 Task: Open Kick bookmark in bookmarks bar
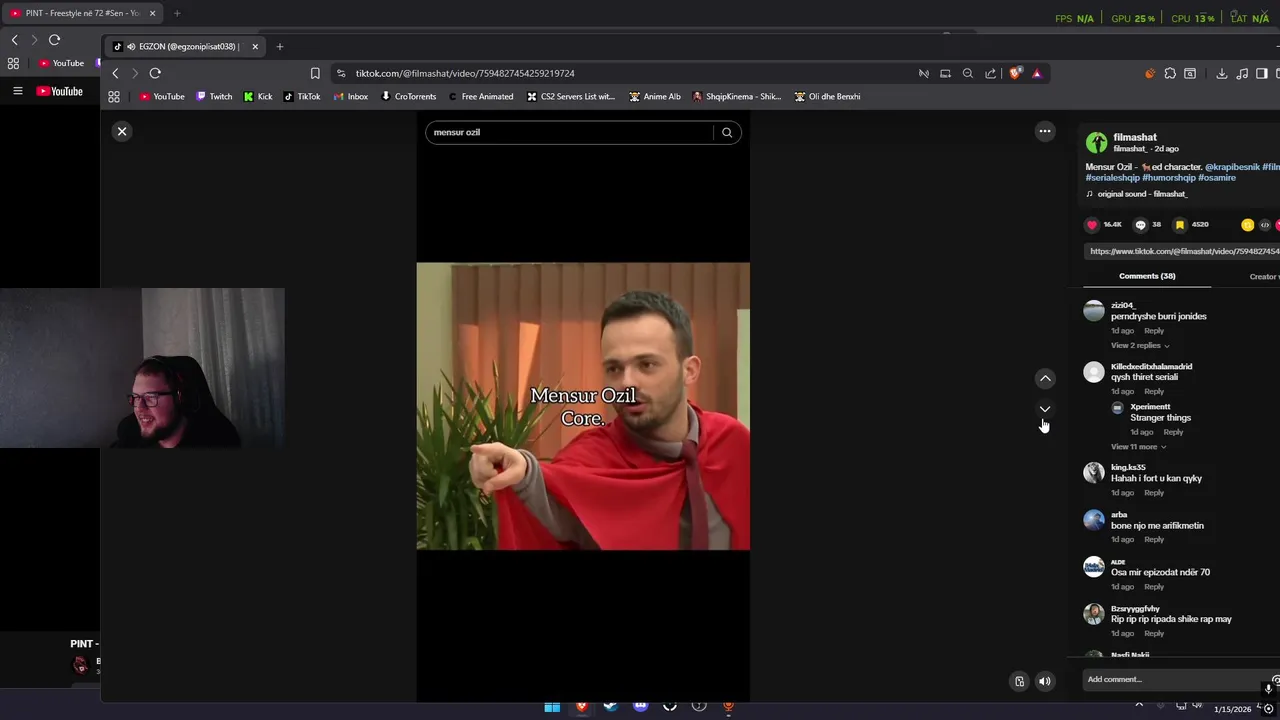tap(258, 97)
